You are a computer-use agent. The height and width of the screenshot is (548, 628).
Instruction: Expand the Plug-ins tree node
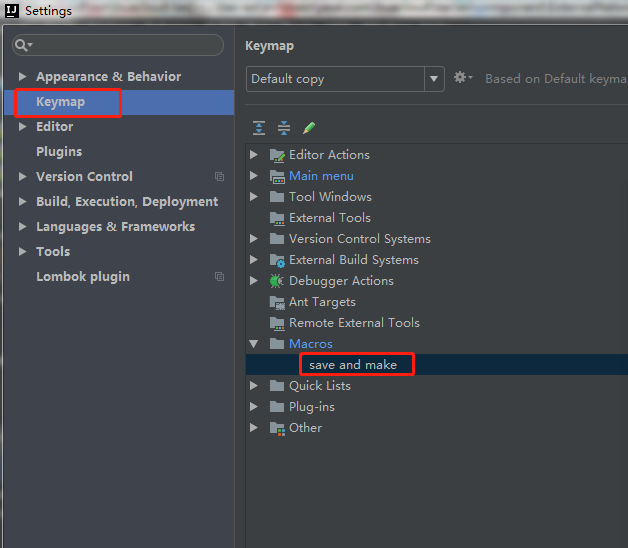(x=254, y=407)
